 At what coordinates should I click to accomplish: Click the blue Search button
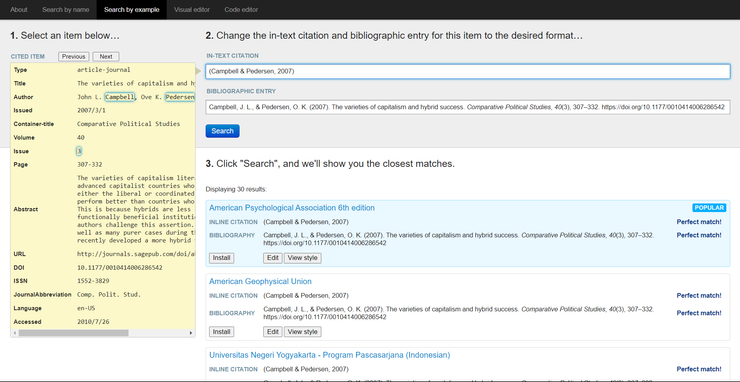click(222, 131)
